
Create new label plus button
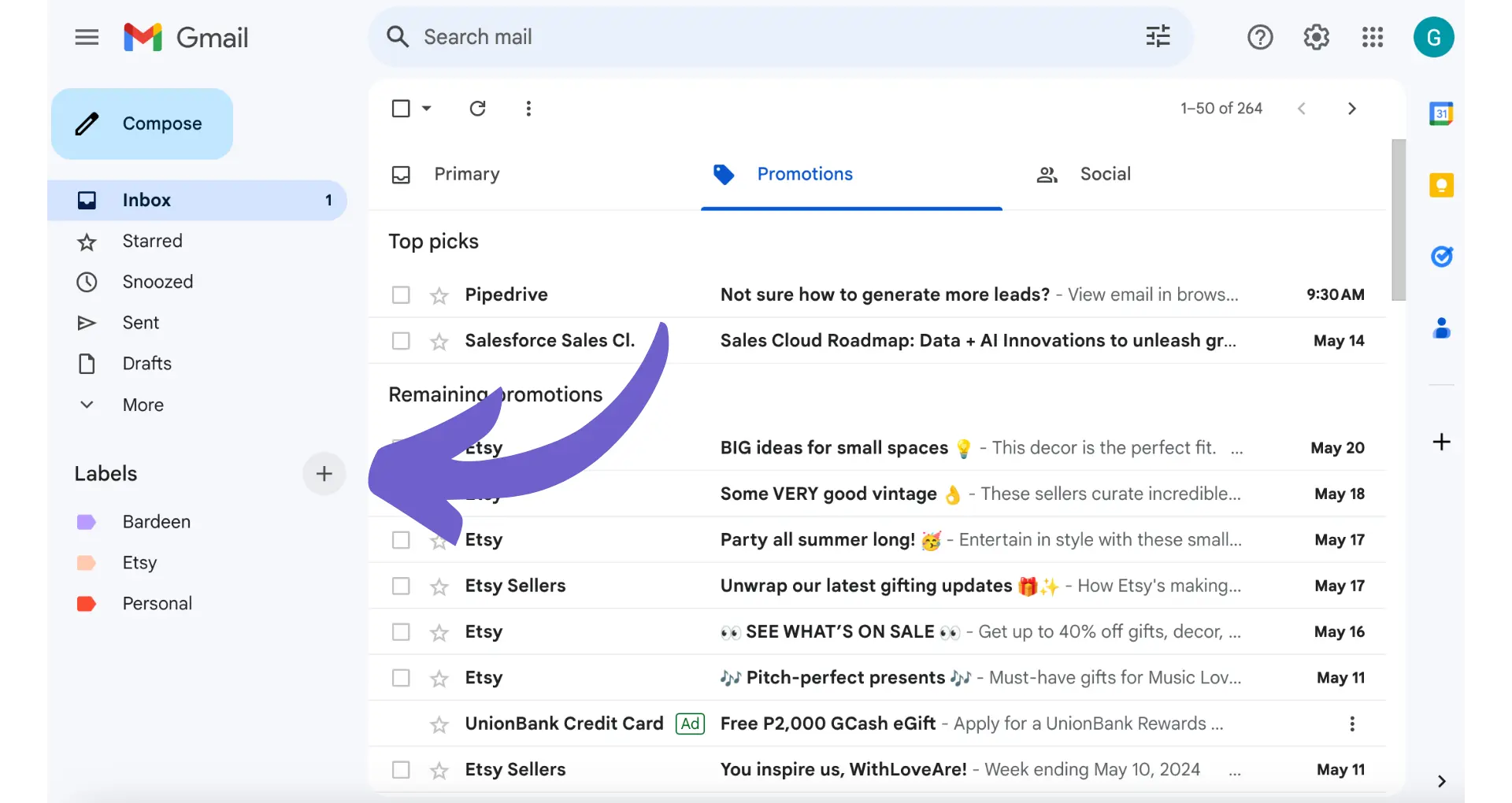(x=324, y=473)
